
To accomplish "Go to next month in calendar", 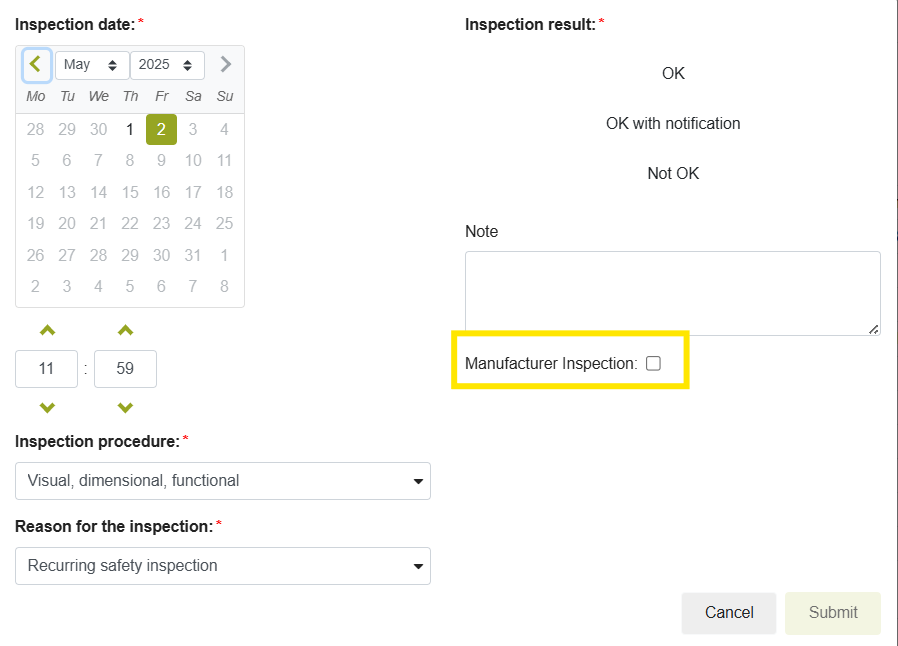I will click(225, 65).
